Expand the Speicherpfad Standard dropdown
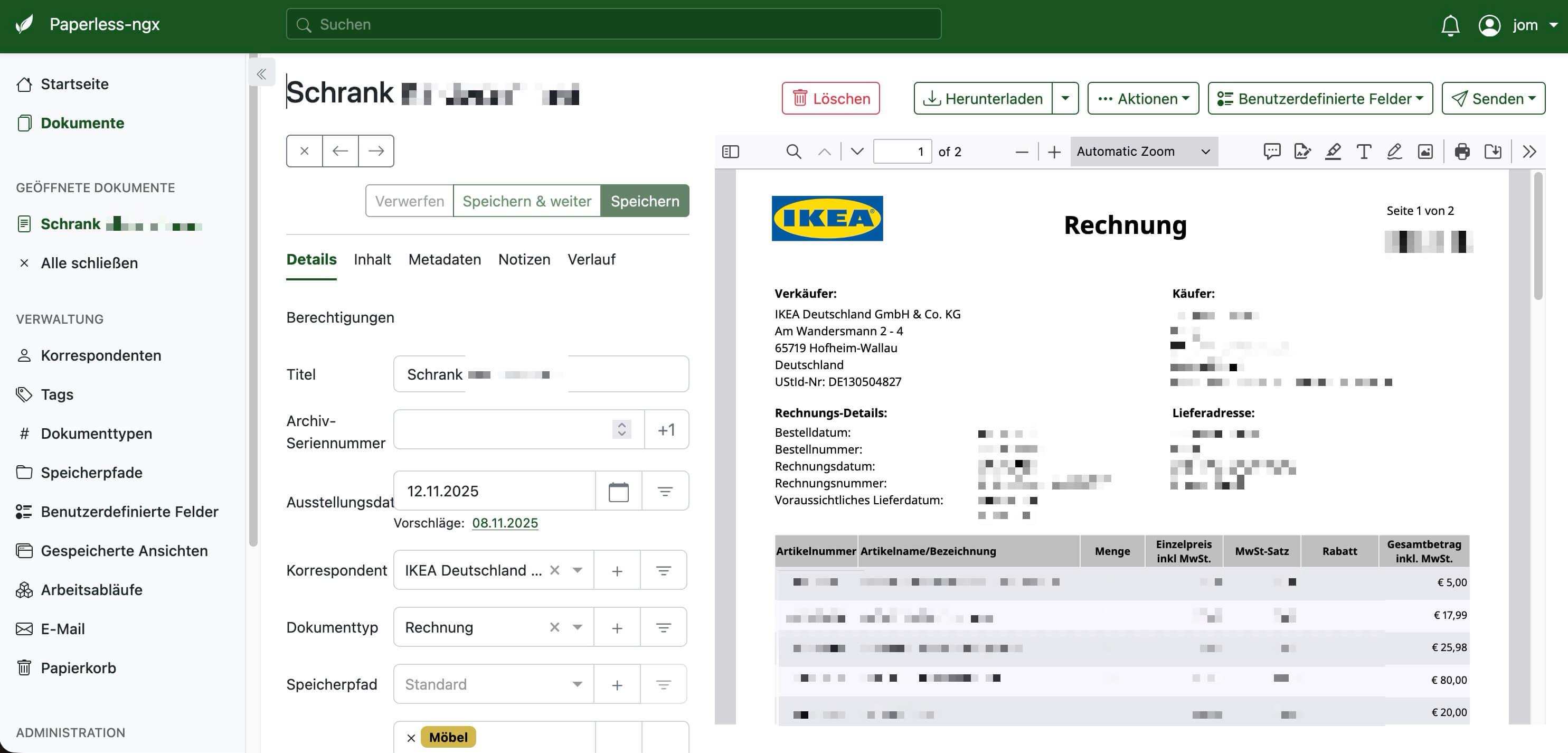The image size is (1568, 753). point(577,684)
